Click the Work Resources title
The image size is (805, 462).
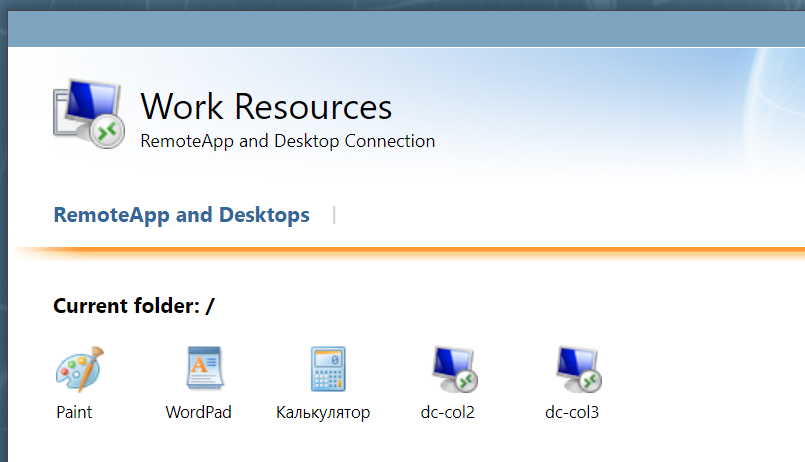[x=266, y=107]
